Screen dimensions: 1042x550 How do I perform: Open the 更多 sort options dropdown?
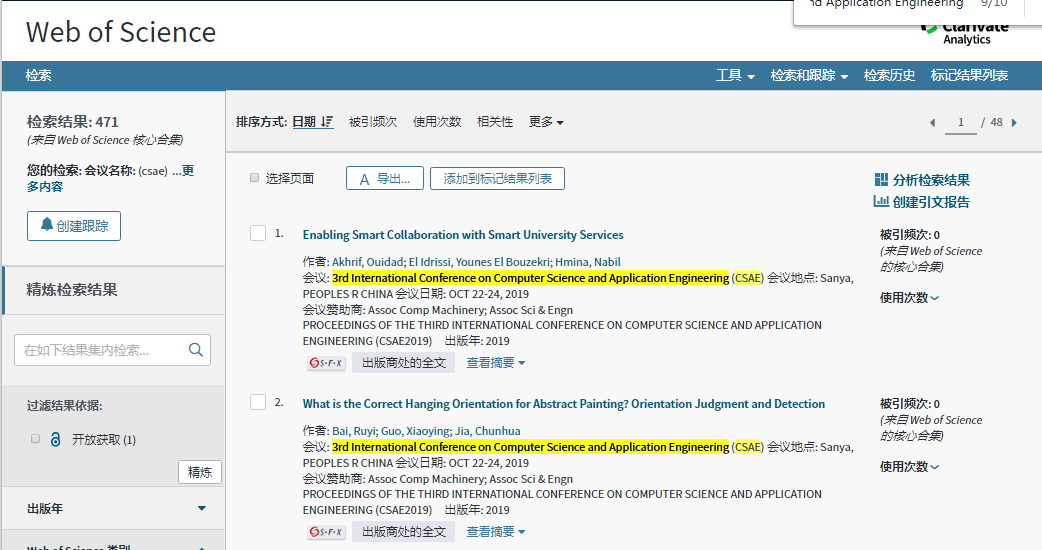[546, 122]
